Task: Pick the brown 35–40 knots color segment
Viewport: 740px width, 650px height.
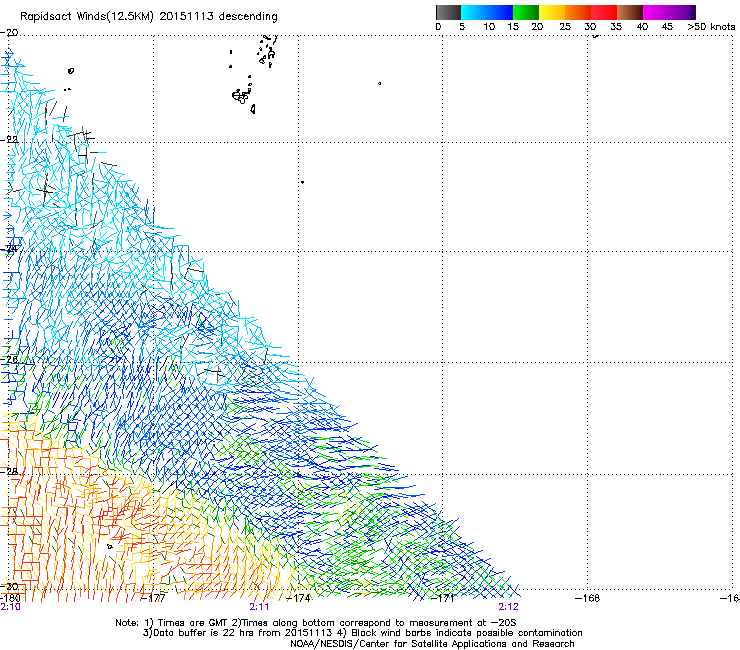Action: click(630, 12)
